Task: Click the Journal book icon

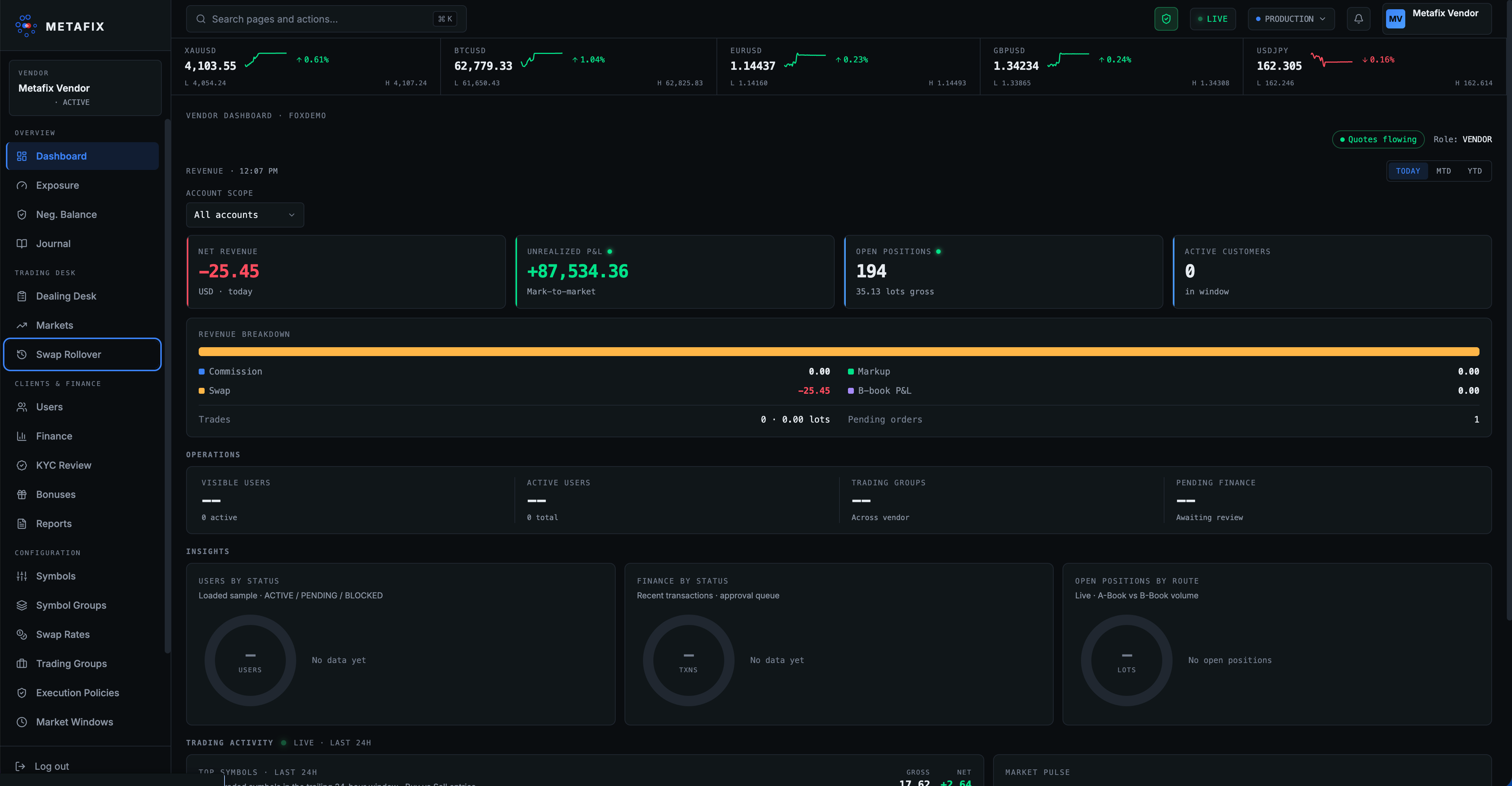Action: [22, 244]
